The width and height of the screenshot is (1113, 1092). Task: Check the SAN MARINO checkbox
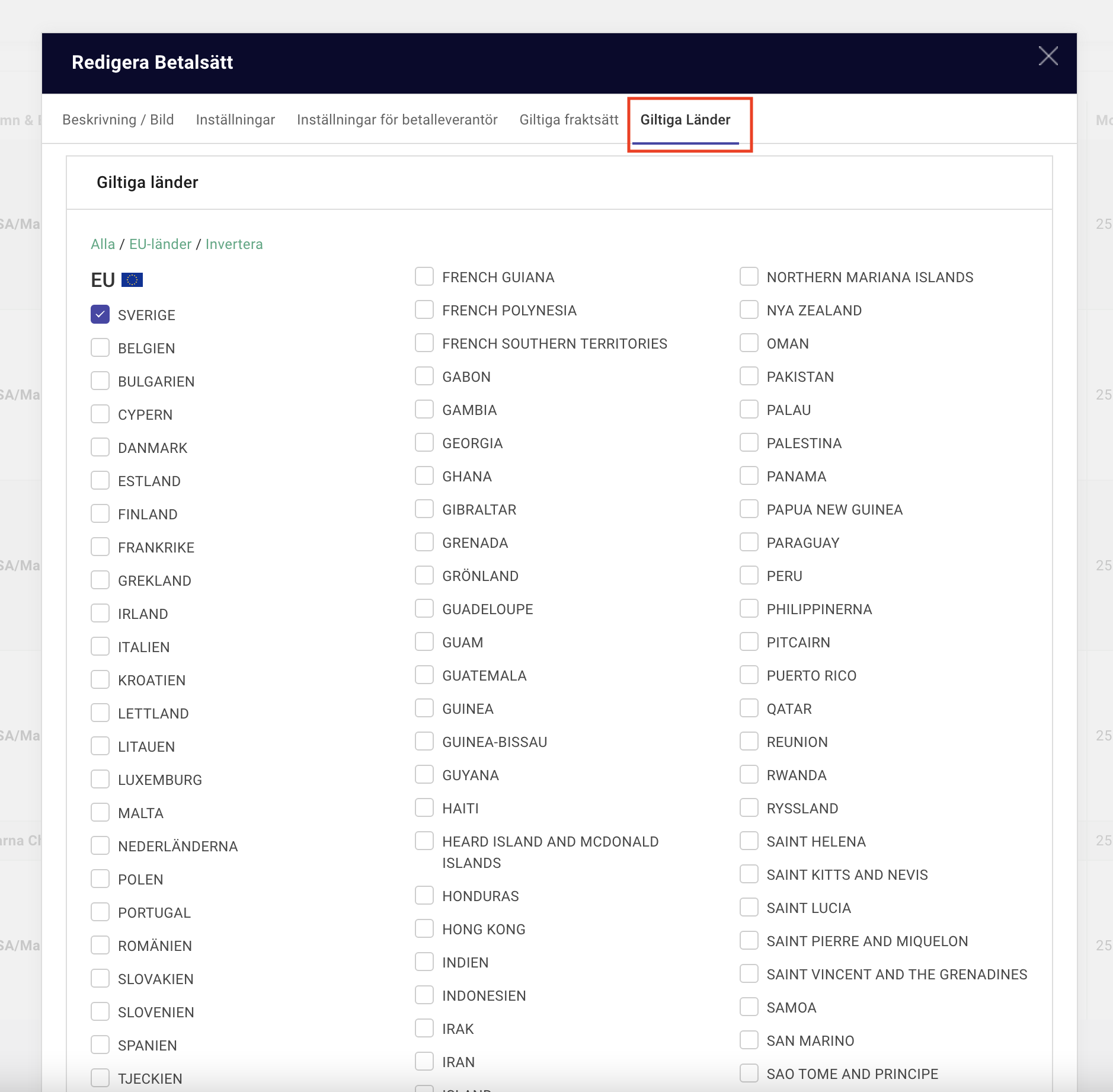click(749, 1040)
